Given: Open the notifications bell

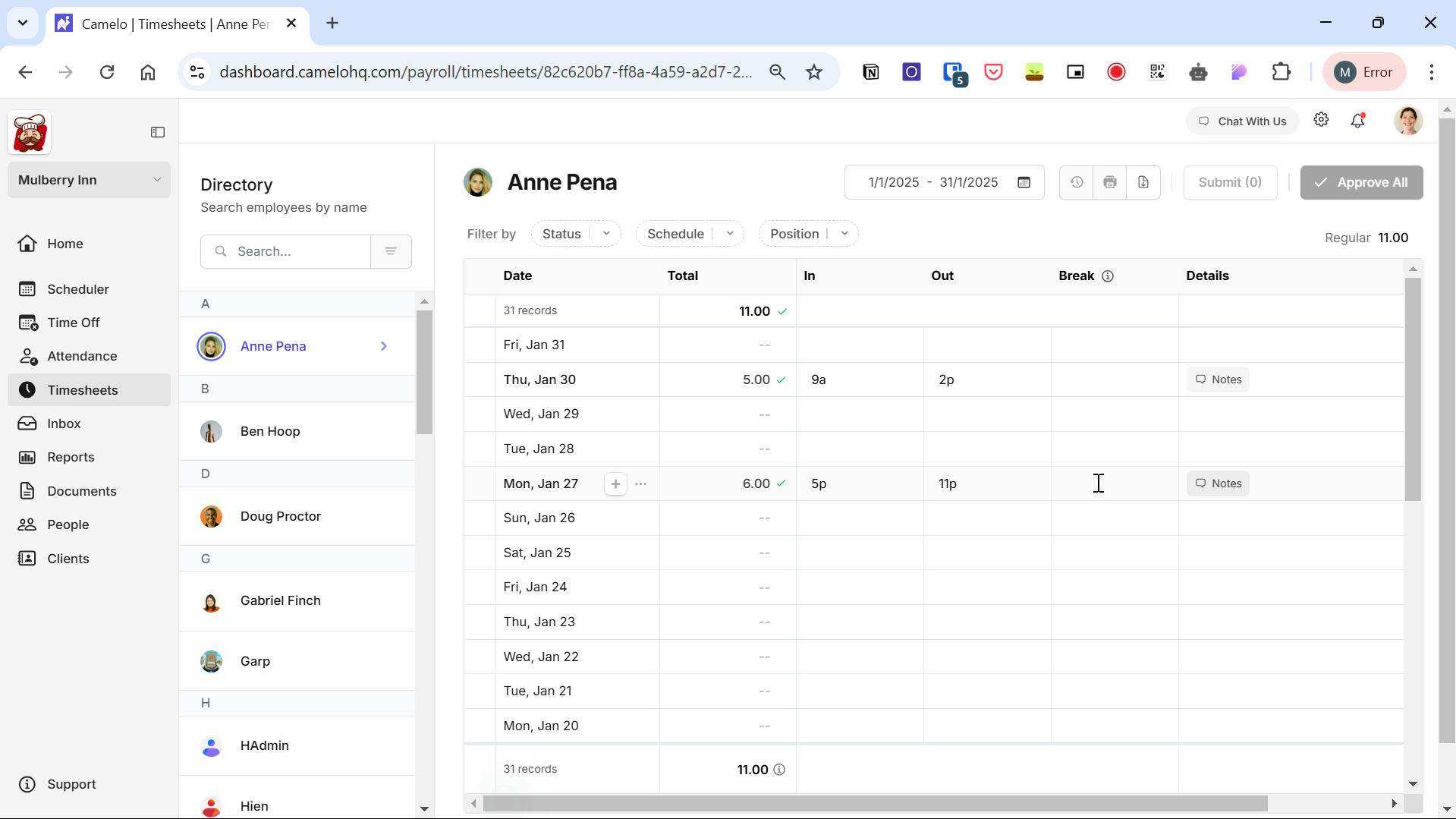Looking at the screenshot, I should (x=1357, y=121).
